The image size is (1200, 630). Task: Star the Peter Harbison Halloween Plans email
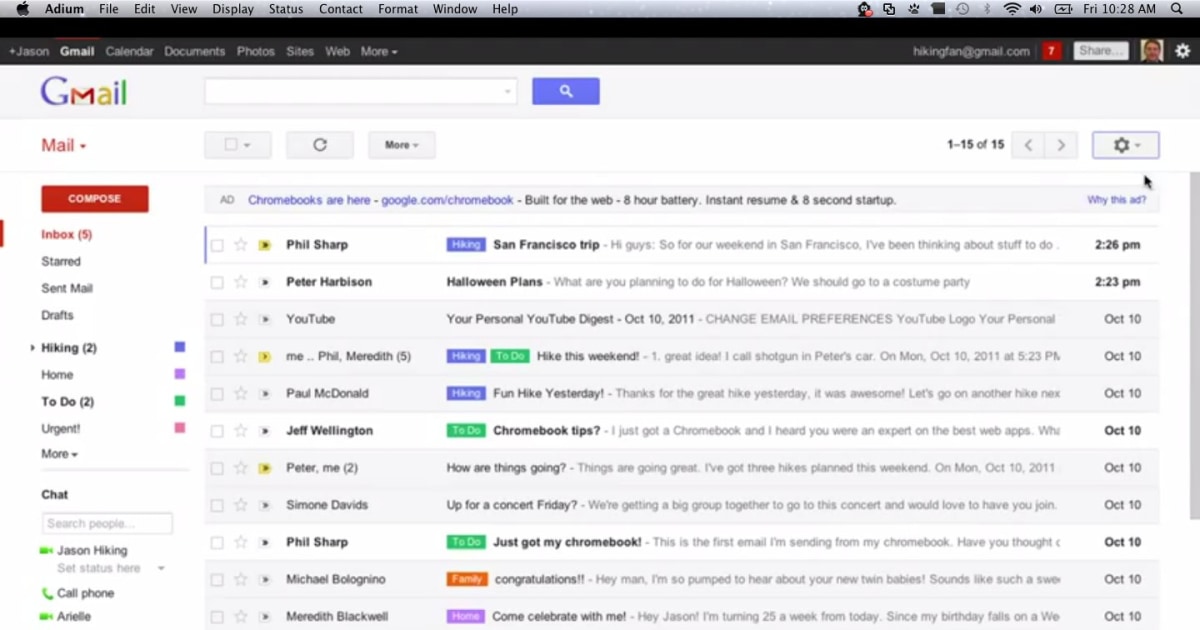pyautogui.click(x=240, y=282)
